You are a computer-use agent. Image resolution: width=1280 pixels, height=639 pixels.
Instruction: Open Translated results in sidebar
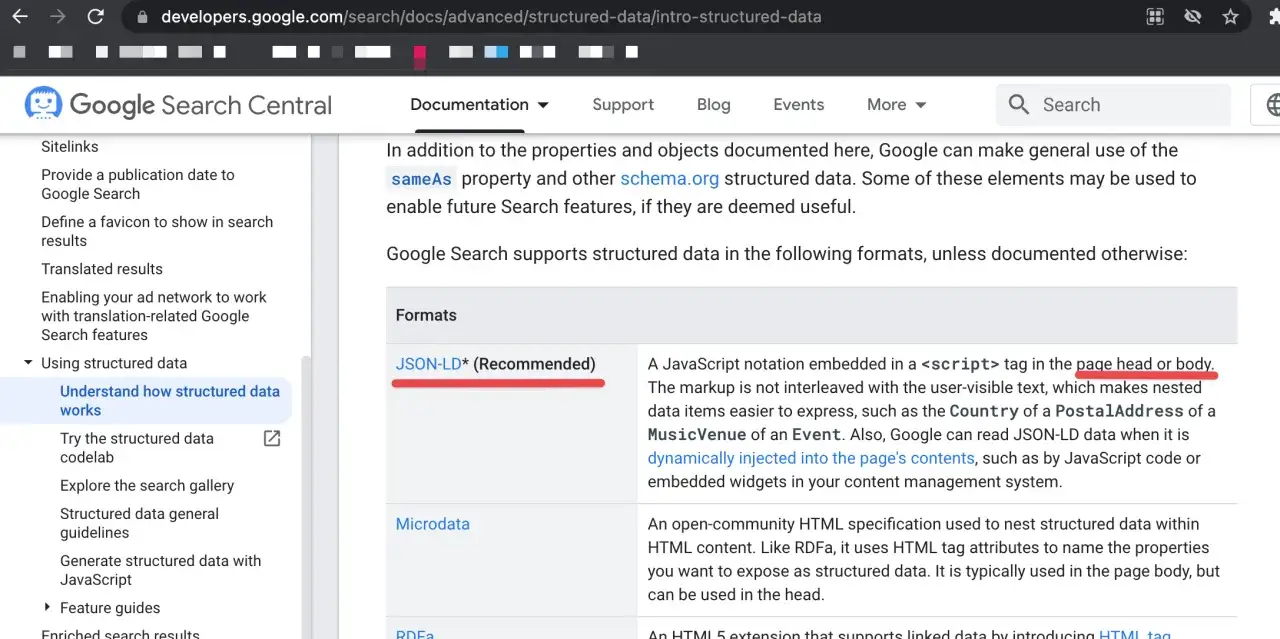(102, 269)
